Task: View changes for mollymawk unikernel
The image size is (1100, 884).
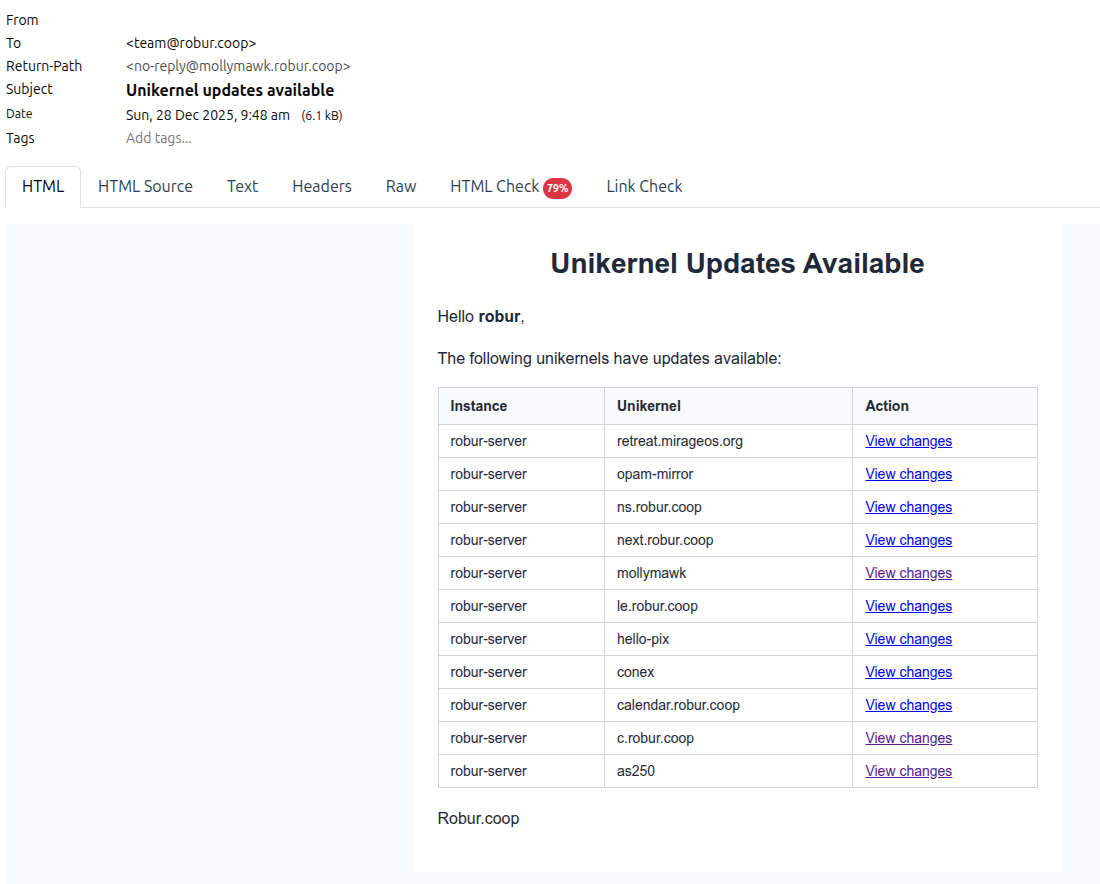Action: (908, 572)
